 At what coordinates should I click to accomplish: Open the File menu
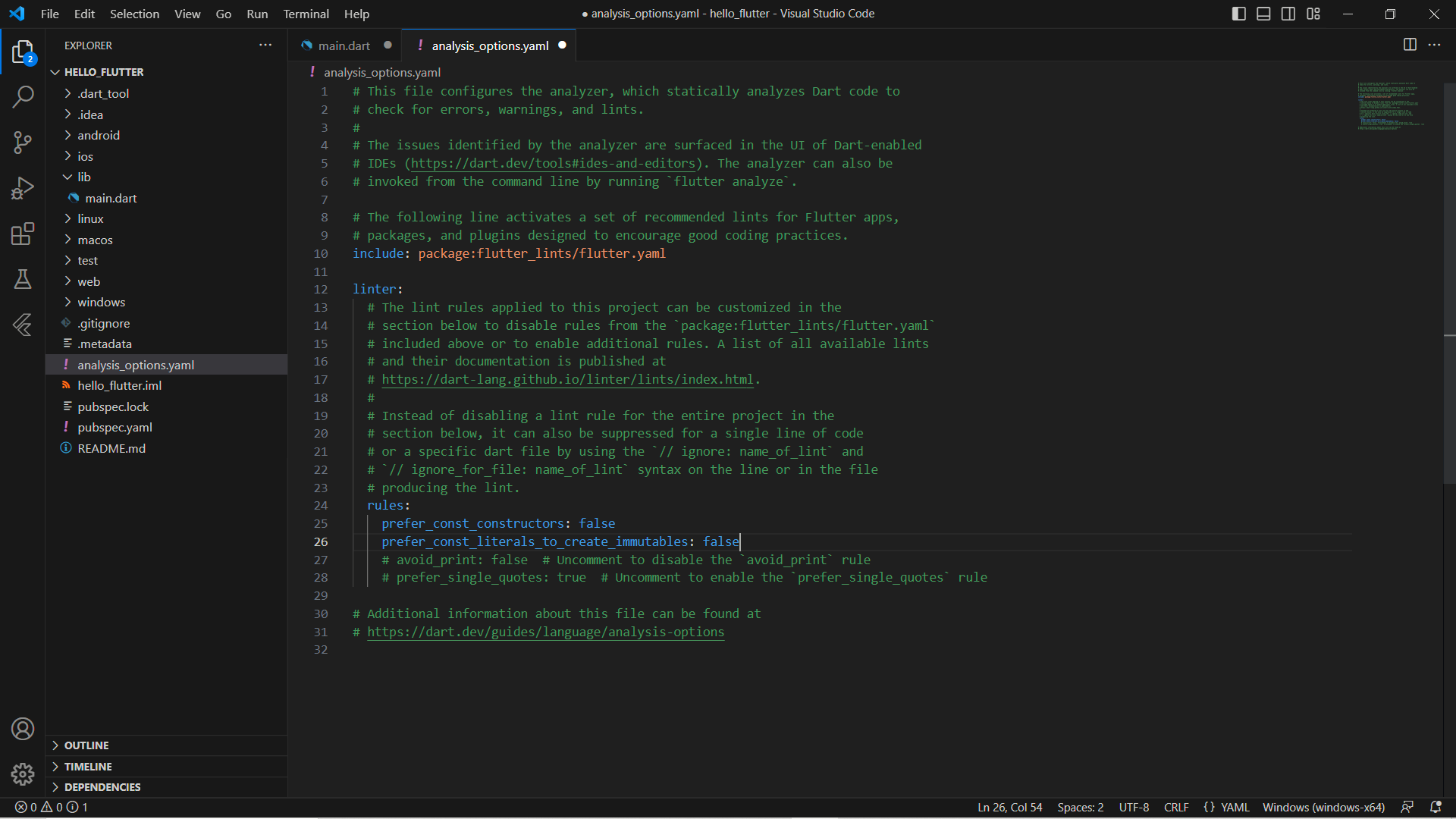coord(50,14)
